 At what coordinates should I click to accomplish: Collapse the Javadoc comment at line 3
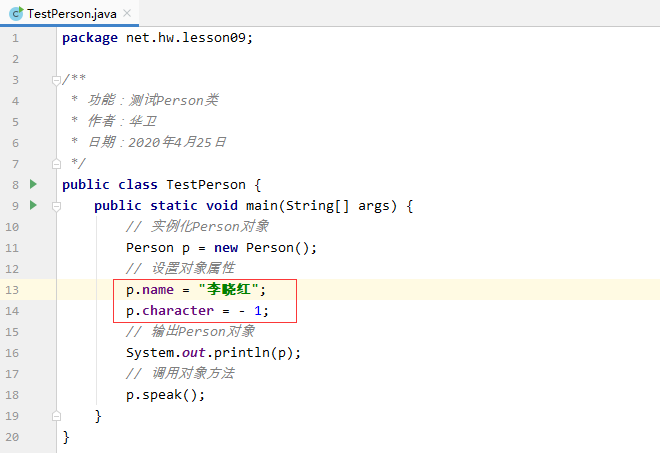56,80
